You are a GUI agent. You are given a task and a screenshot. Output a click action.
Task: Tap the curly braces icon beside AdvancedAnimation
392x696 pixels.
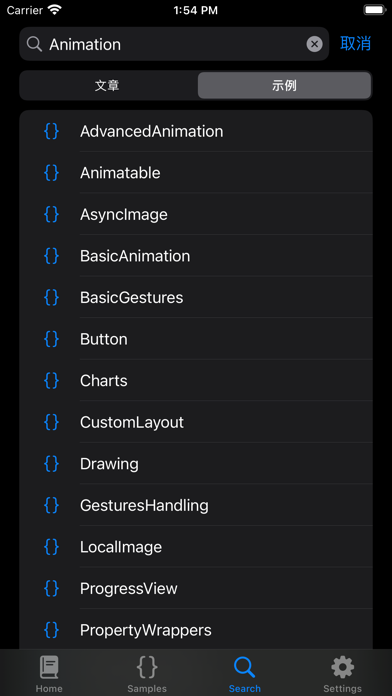[51, 131]
